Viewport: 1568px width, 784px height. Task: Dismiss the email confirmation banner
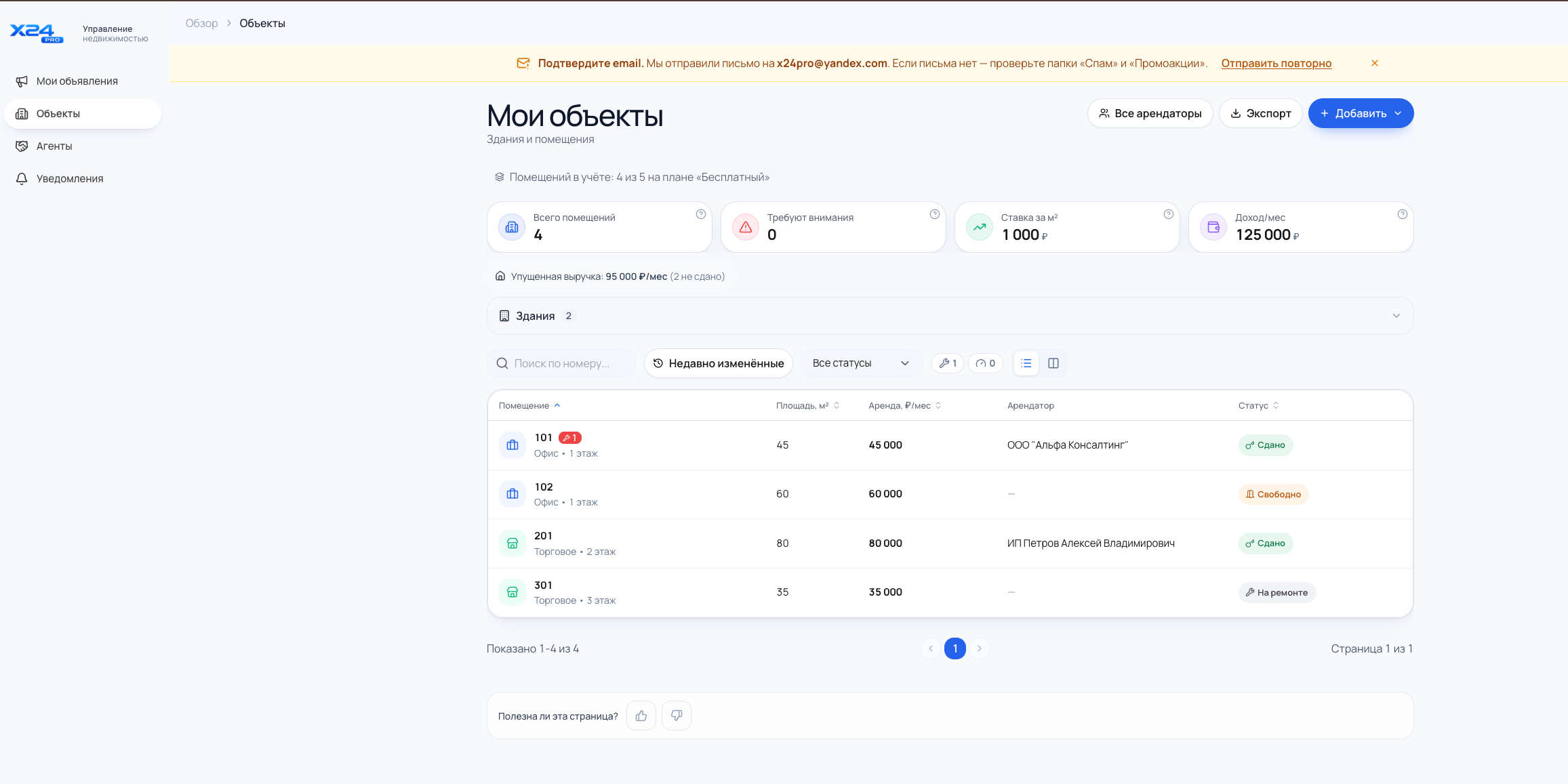click(x=1375, y=63)
